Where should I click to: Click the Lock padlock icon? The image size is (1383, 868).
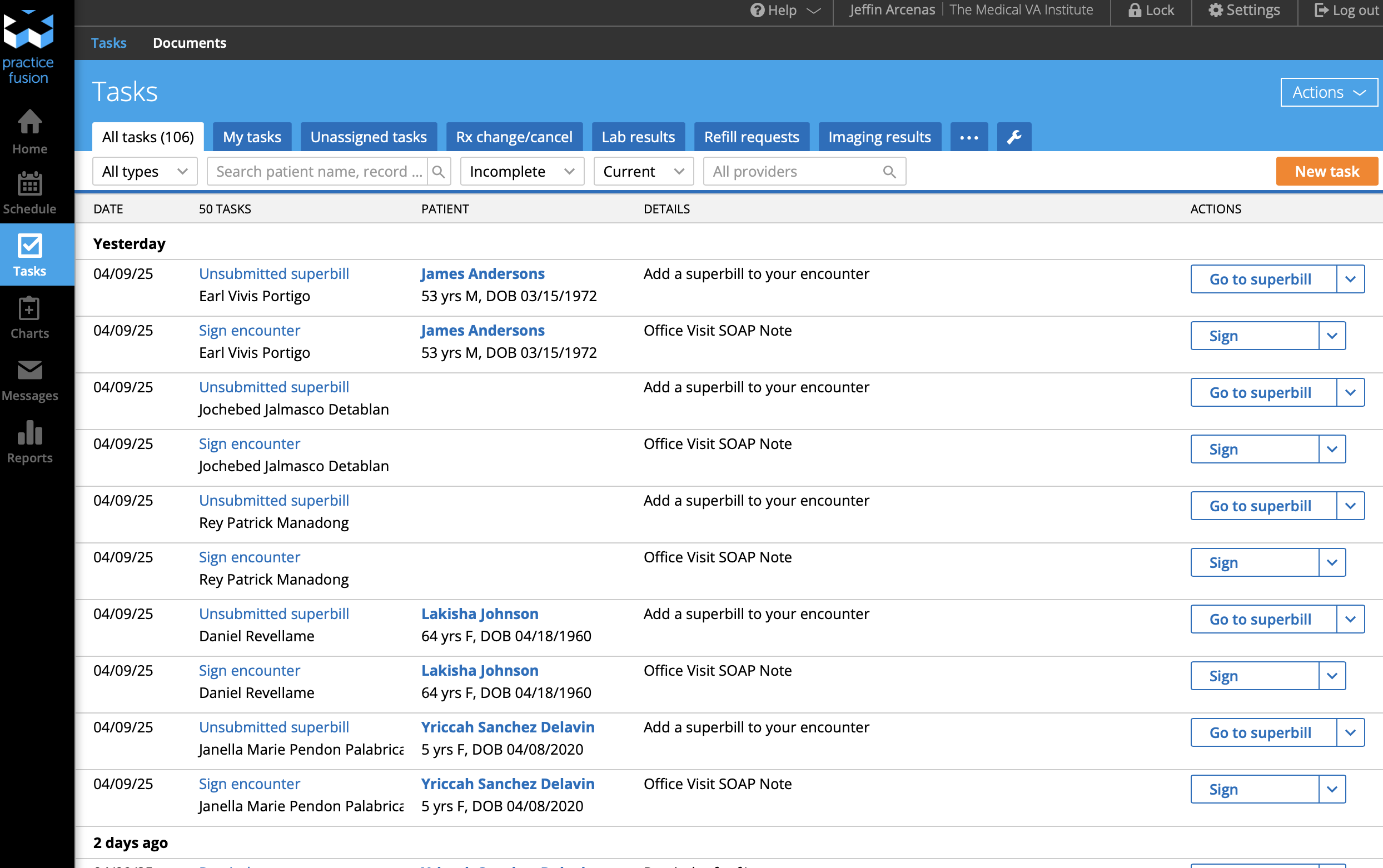point(1135,11)
